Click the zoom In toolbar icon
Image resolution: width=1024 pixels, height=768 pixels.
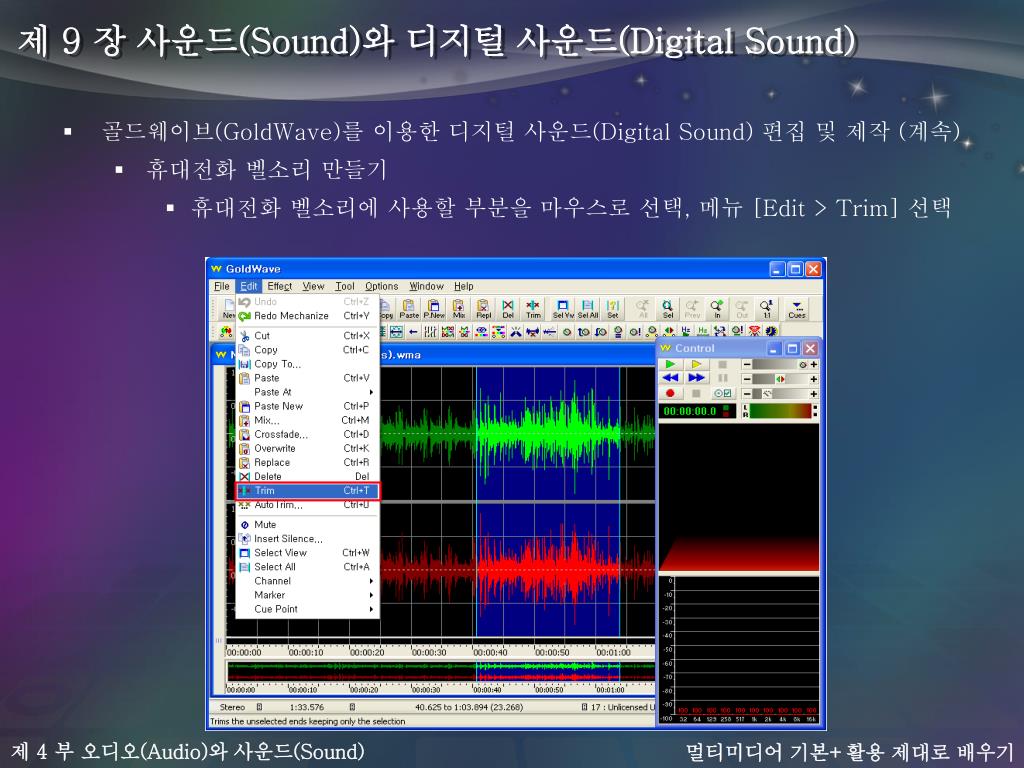[717, 308]
